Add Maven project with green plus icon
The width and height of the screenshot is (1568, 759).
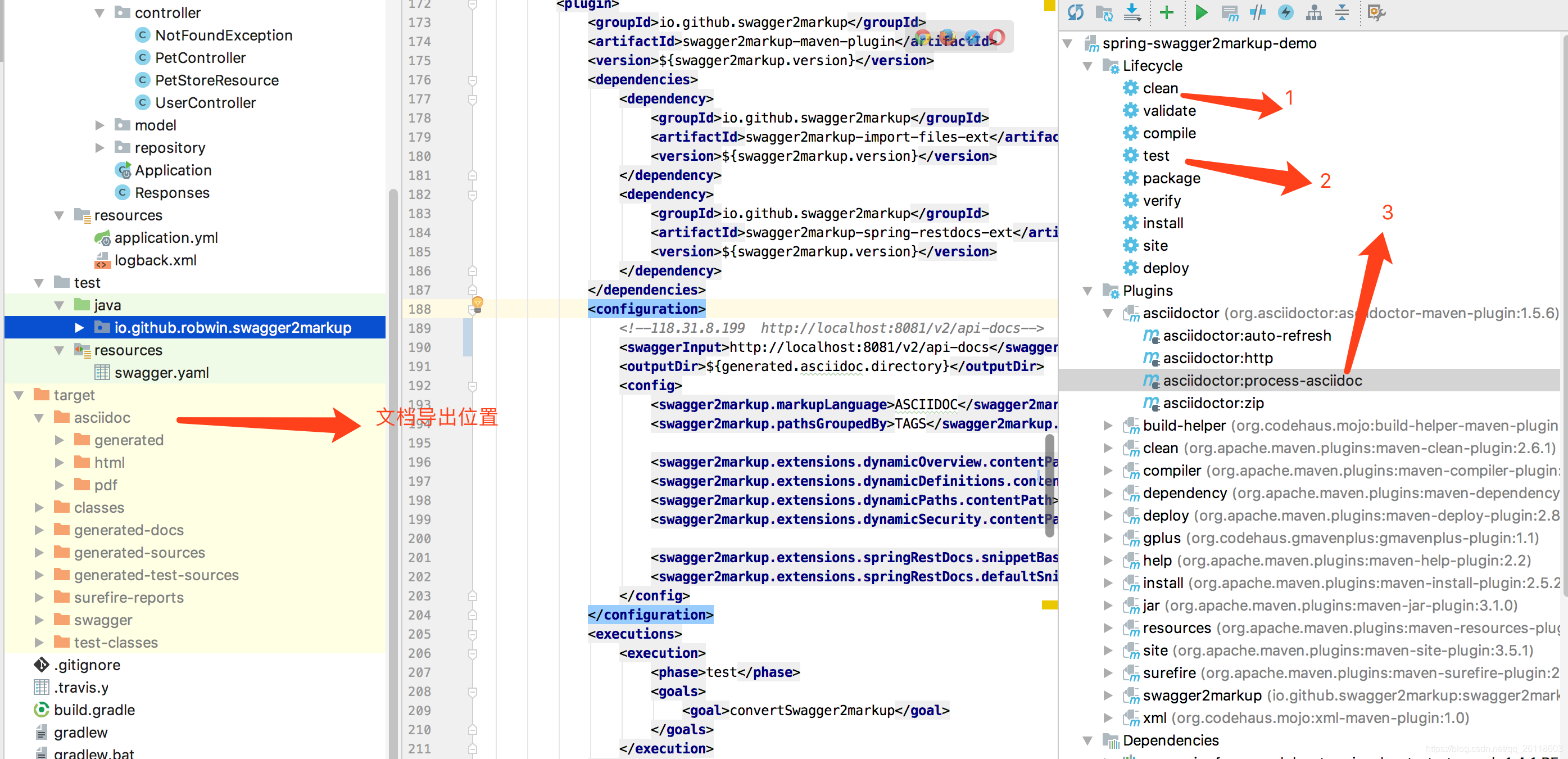1166,12
